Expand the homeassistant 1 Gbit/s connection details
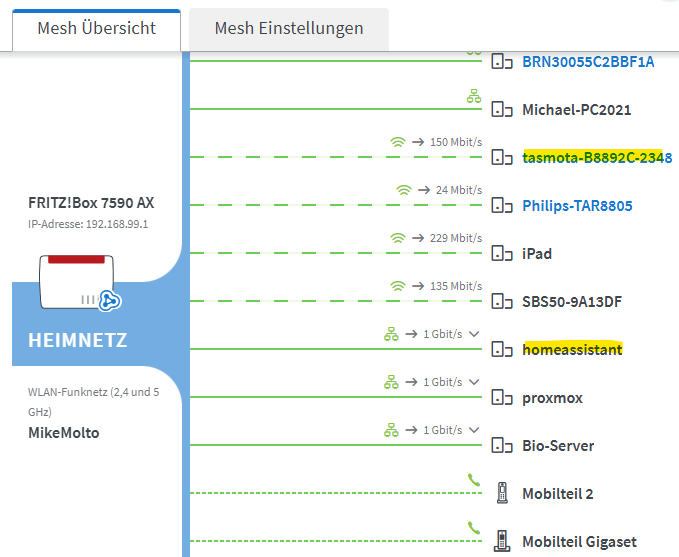 (x=474, y=334)
